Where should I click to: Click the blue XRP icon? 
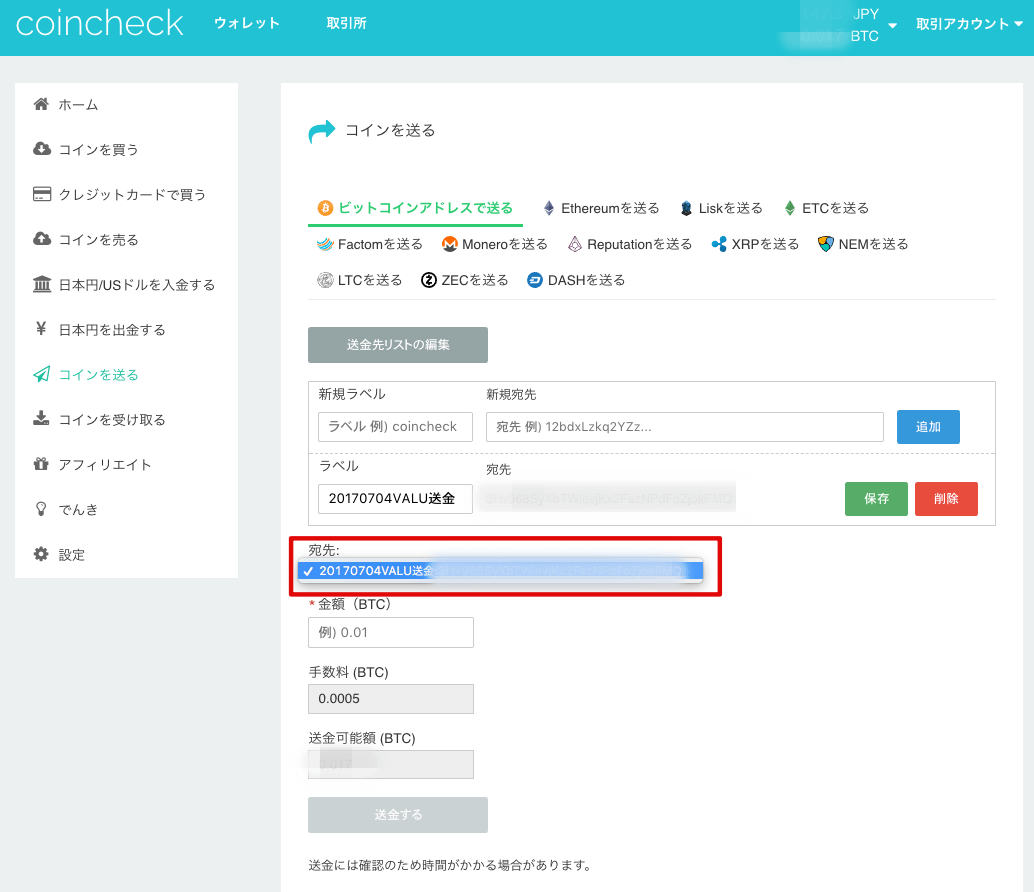[719, 245]
